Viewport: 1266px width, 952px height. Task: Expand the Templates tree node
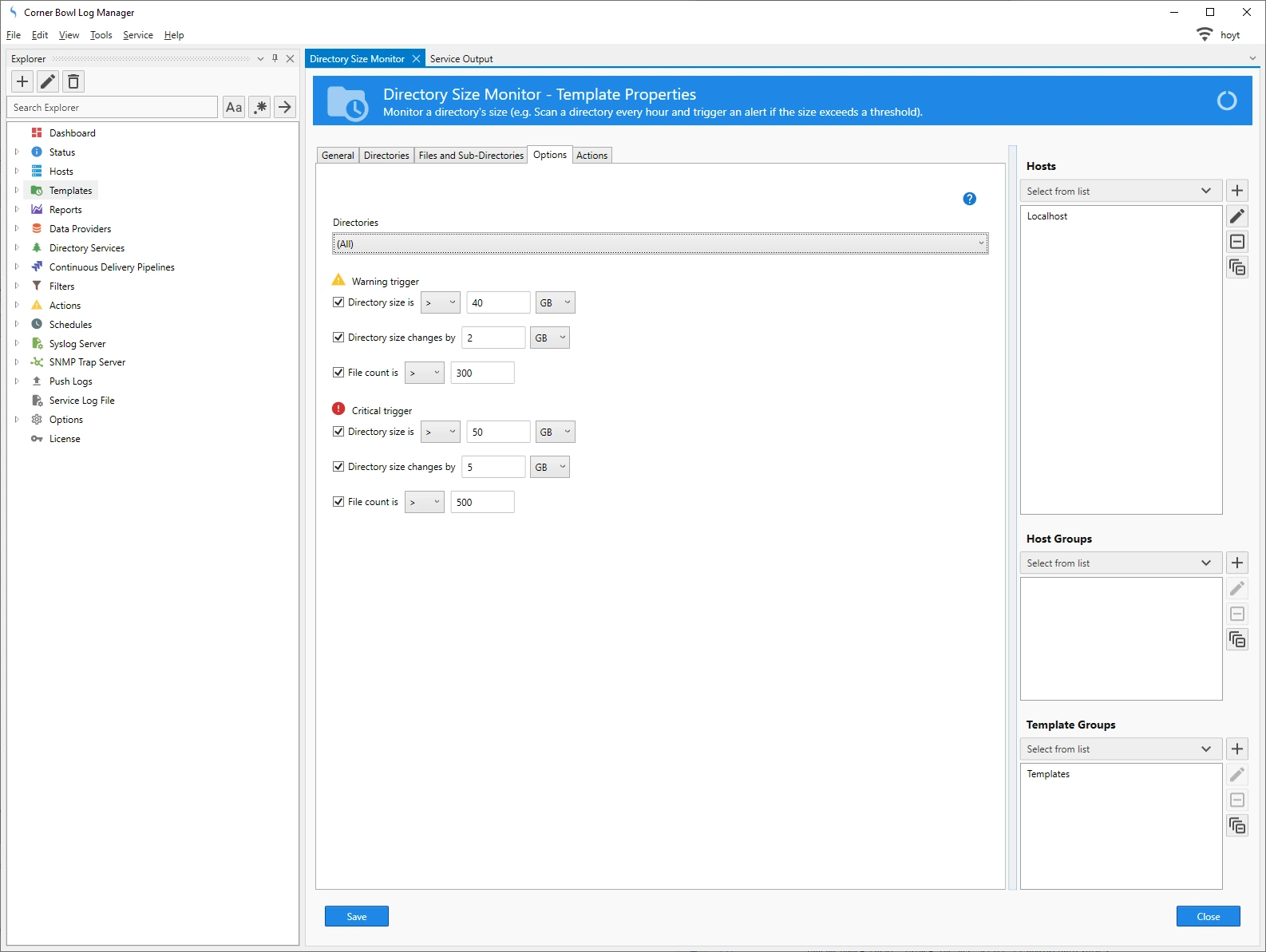[17, 191]
